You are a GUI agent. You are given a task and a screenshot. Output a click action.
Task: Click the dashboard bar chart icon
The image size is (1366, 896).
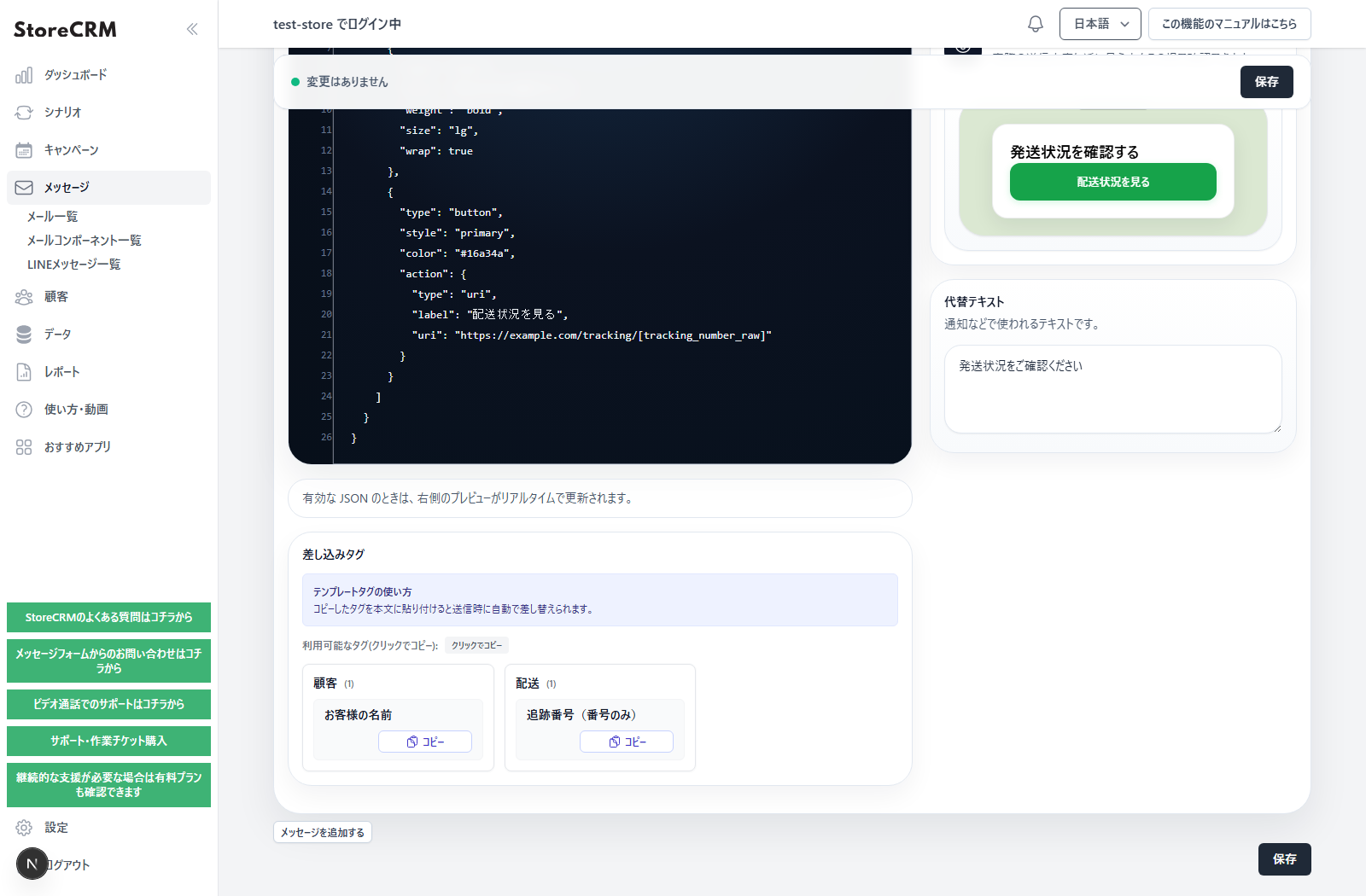tap(24, 75)
